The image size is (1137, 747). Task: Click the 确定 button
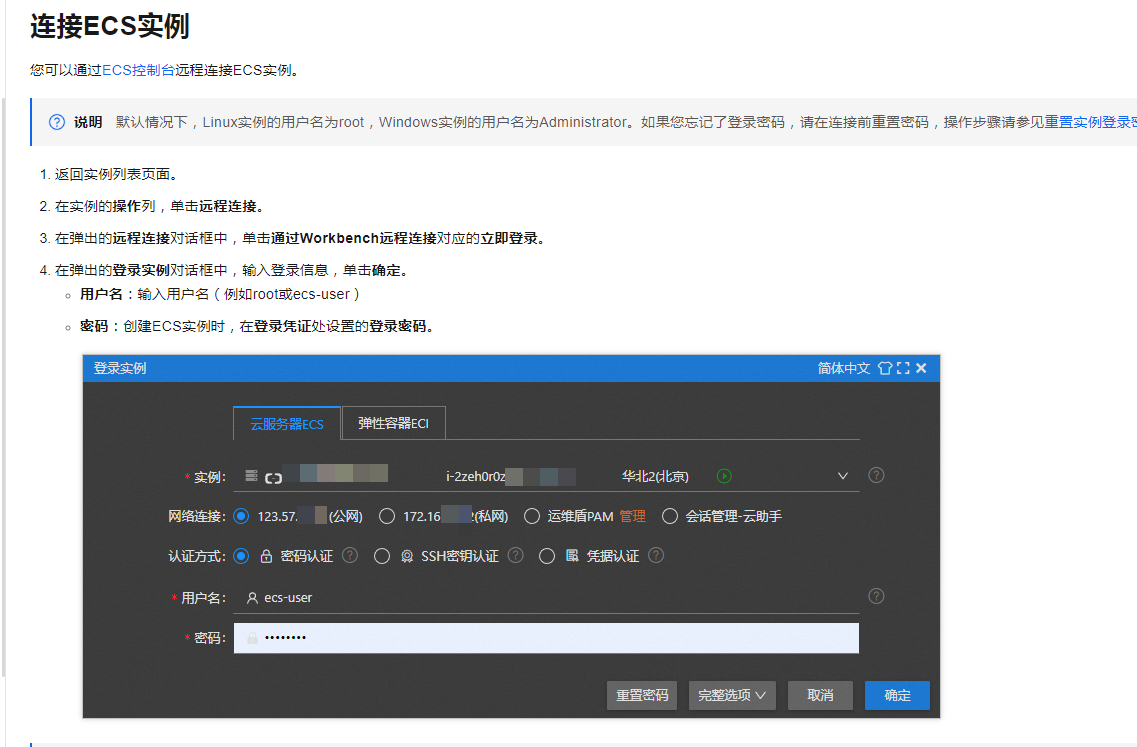(897, 696)
